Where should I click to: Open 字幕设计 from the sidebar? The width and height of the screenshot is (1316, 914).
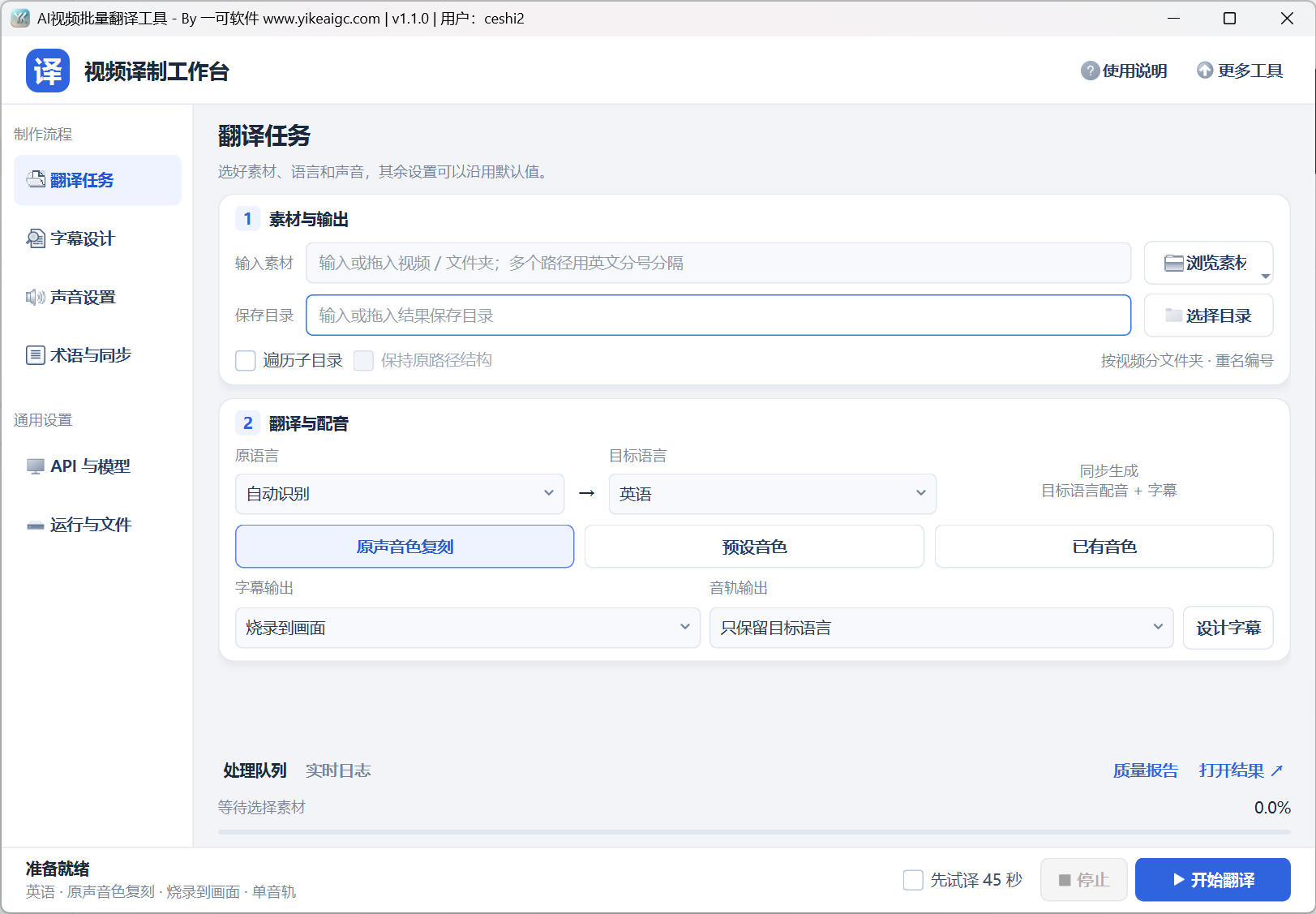(x=97, y=238)
